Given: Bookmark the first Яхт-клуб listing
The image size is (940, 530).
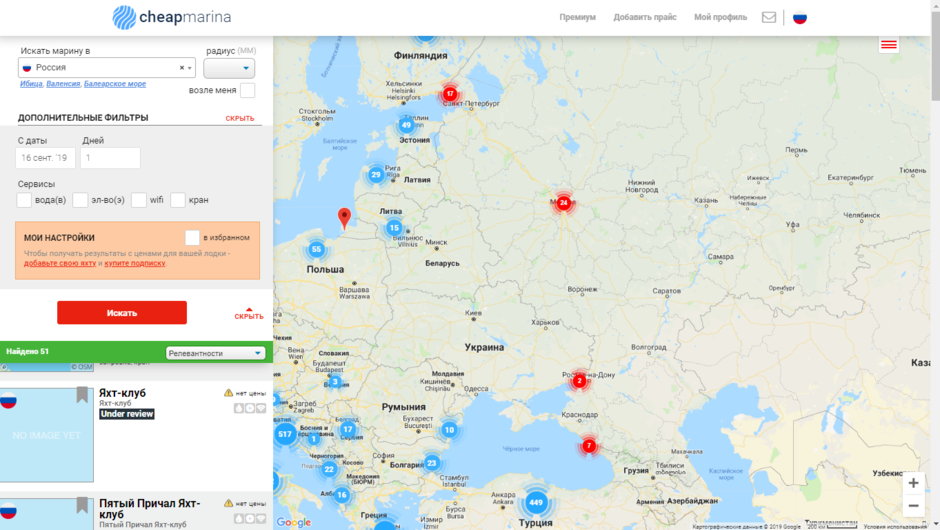Looking at the screenshot, I should click(82, 395).
